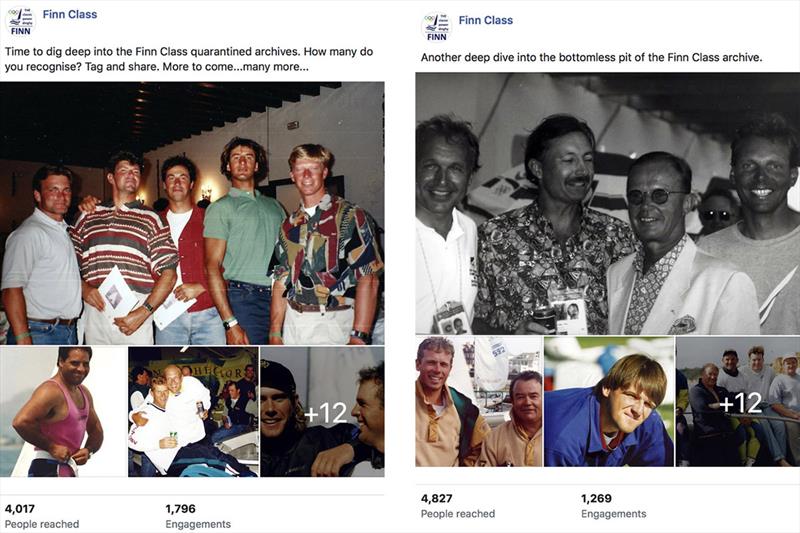800x533 pixels.
Task: Open the black-and-white photo of four men
Action: tap(607, 203)
